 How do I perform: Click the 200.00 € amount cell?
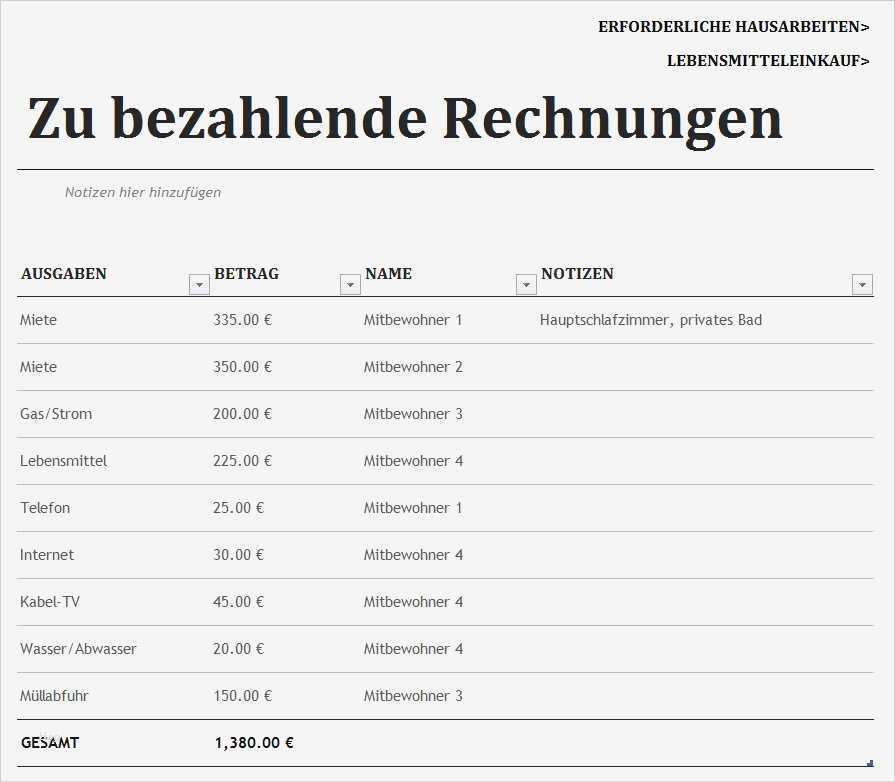pos(243,414)
